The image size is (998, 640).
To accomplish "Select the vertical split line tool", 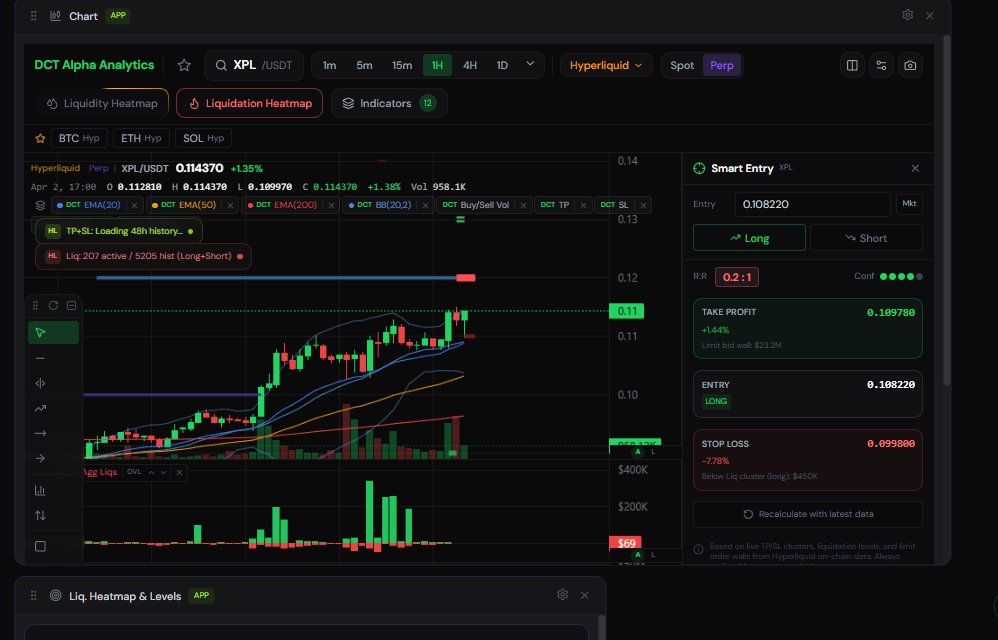I will (41, 383).
